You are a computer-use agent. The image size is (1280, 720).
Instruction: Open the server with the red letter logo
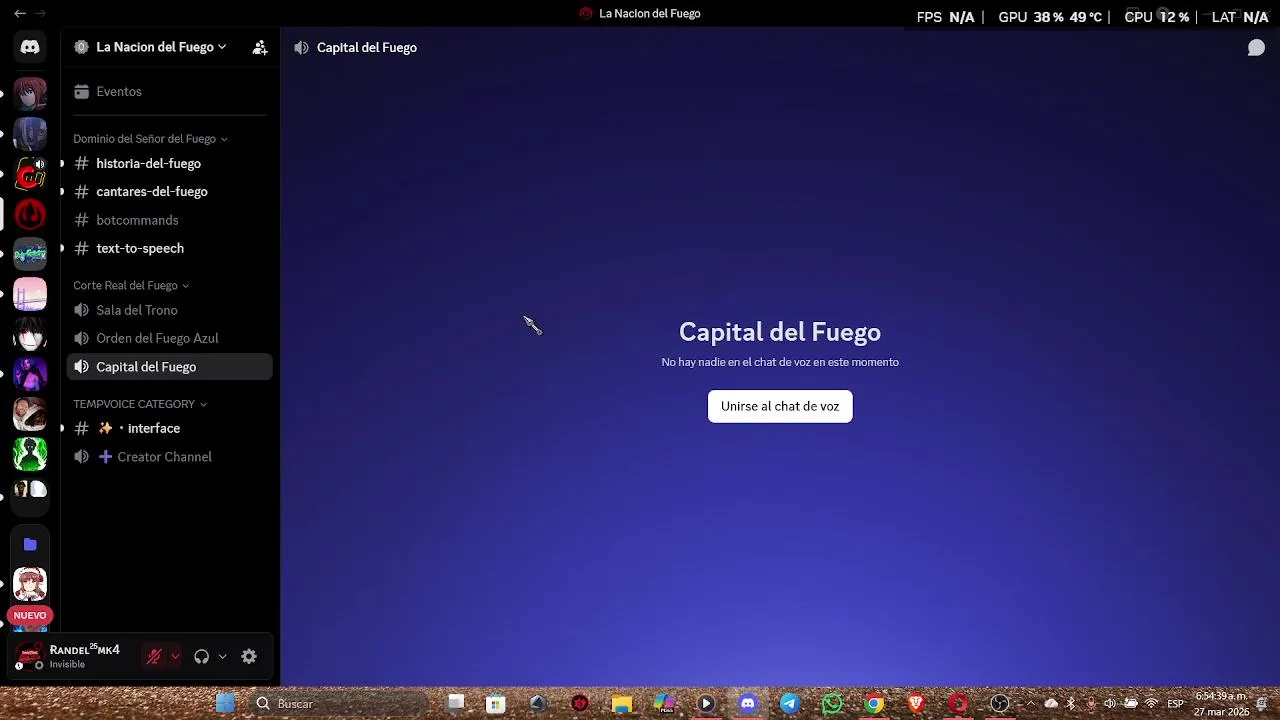[30, 174]
